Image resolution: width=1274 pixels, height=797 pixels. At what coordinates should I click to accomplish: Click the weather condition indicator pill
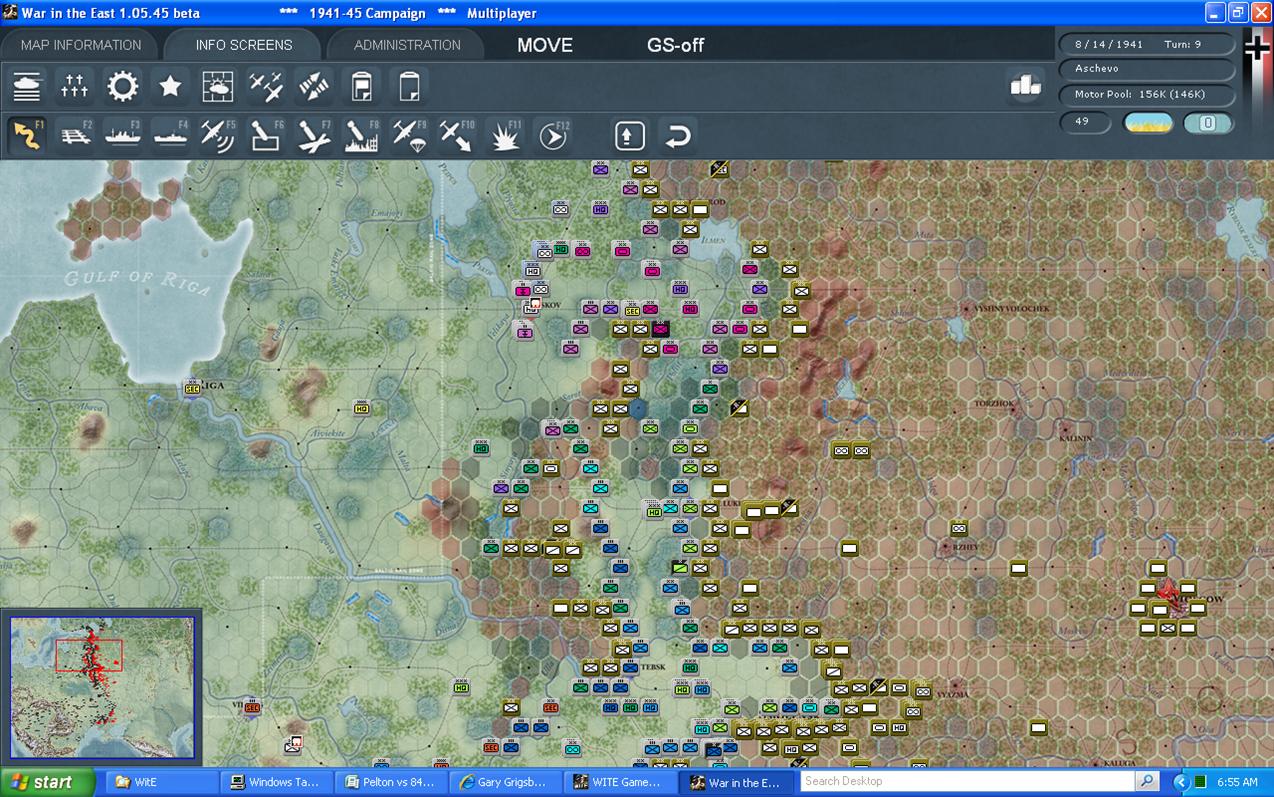[1148, 123]
